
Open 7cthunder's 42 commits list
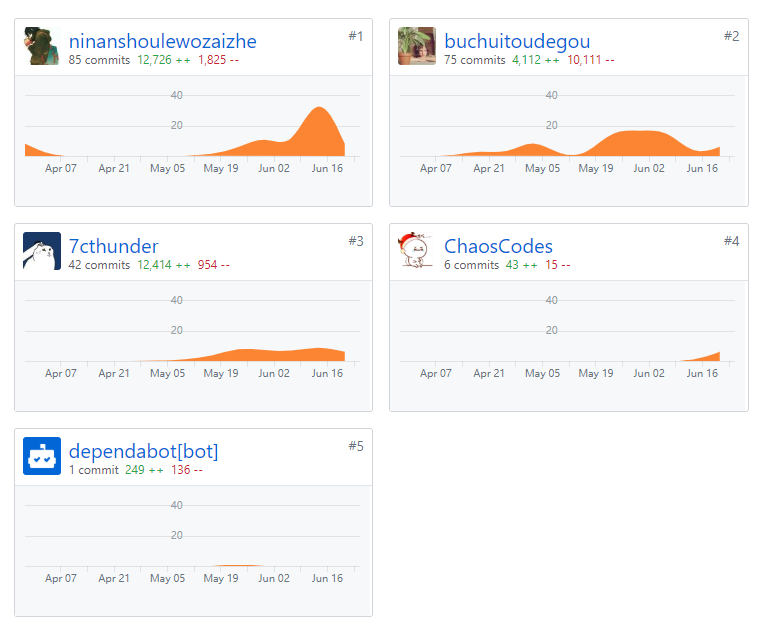(x=99, y=265)
